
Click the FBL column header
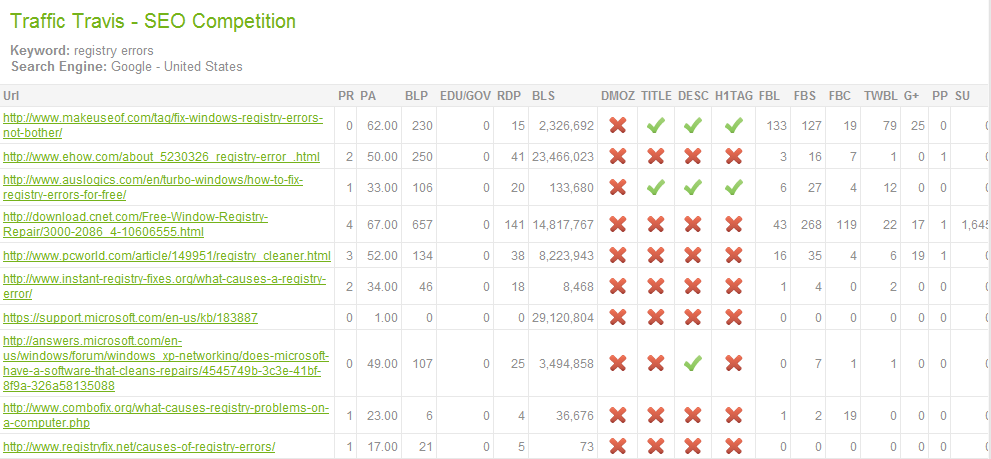(x=769, y=96)
